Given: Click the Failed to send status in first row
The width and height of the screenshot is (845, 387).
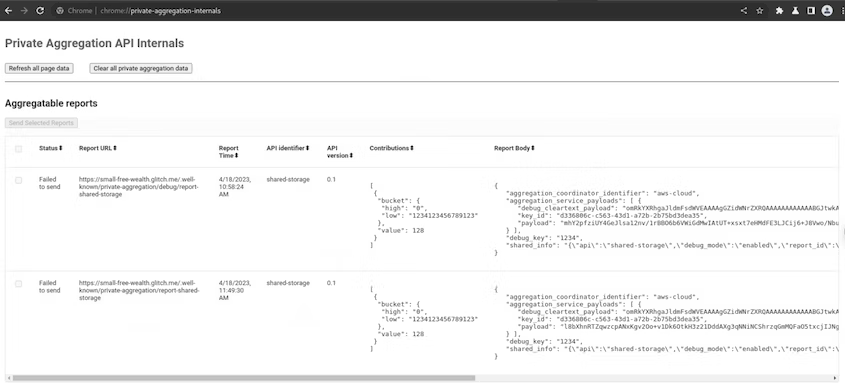Looking at the screenshot, I should click(x=50, y=183).
